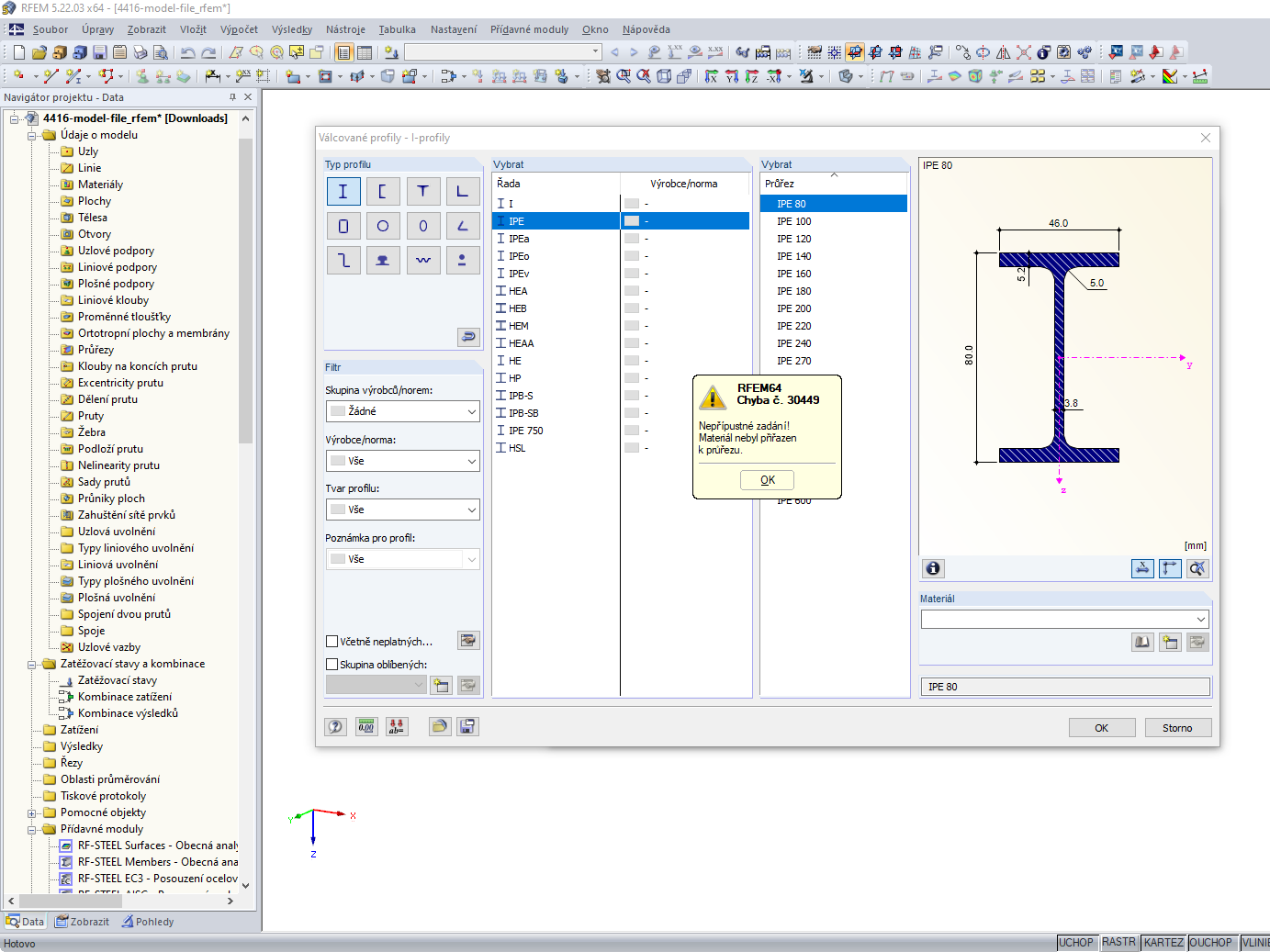Select HEA series in the Řada list

(518, 291)
